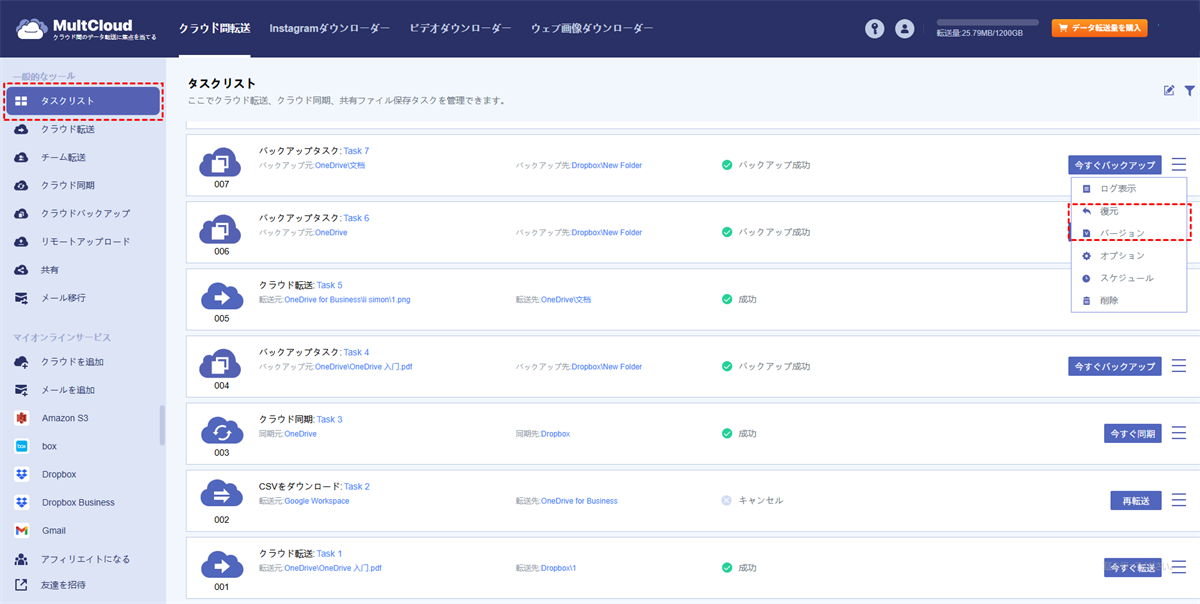This screenshot has width=1200, height=604.
Task: Expand the Task 7 hamburger menu
Action: point(1179,165)
